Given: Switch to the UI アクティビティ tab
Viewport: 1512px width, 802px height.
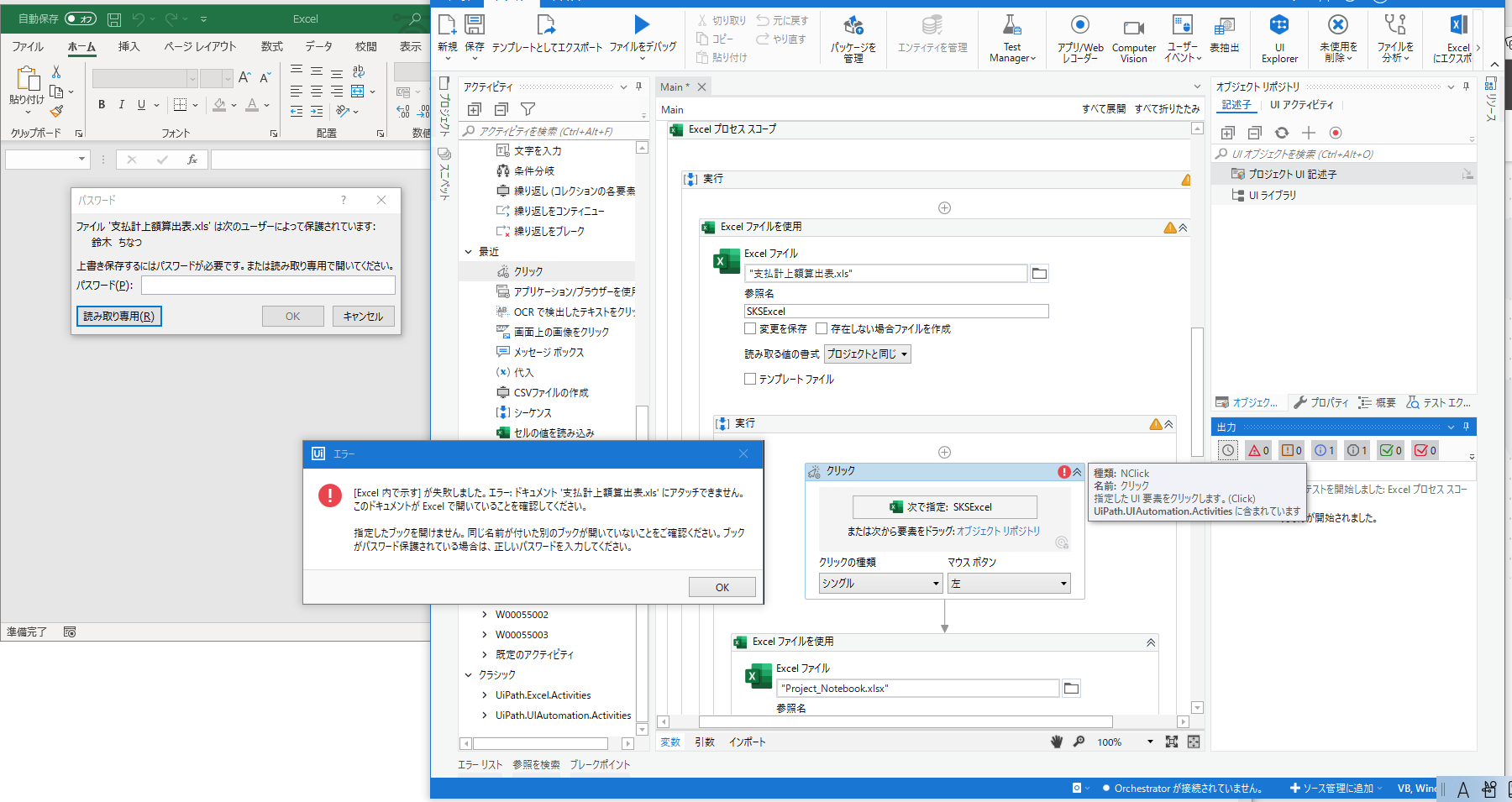Looking at the screenshot, I should (x=1301, y=105).
